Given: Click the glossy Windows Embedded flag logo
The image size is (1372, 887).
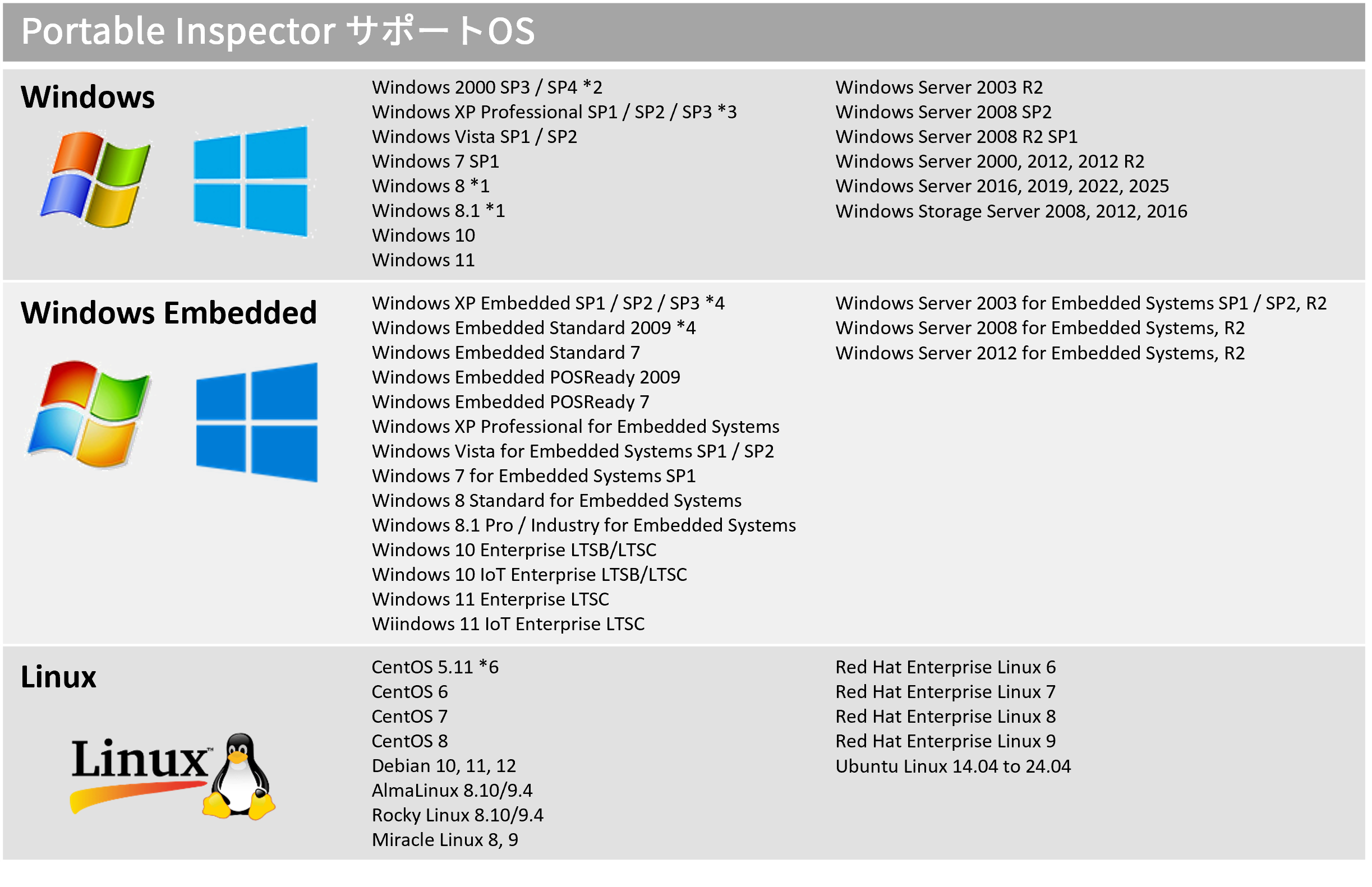Looking at the screenshot, I should (89, 414).
